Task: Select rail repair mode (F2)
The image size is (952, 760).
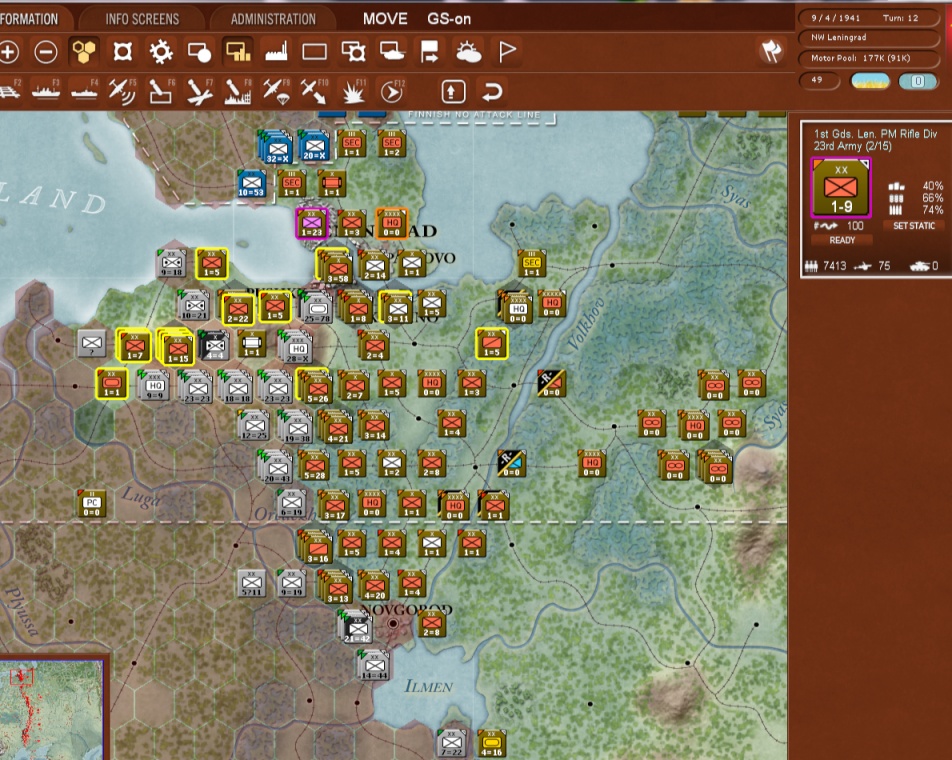Action: pos(8,91)
